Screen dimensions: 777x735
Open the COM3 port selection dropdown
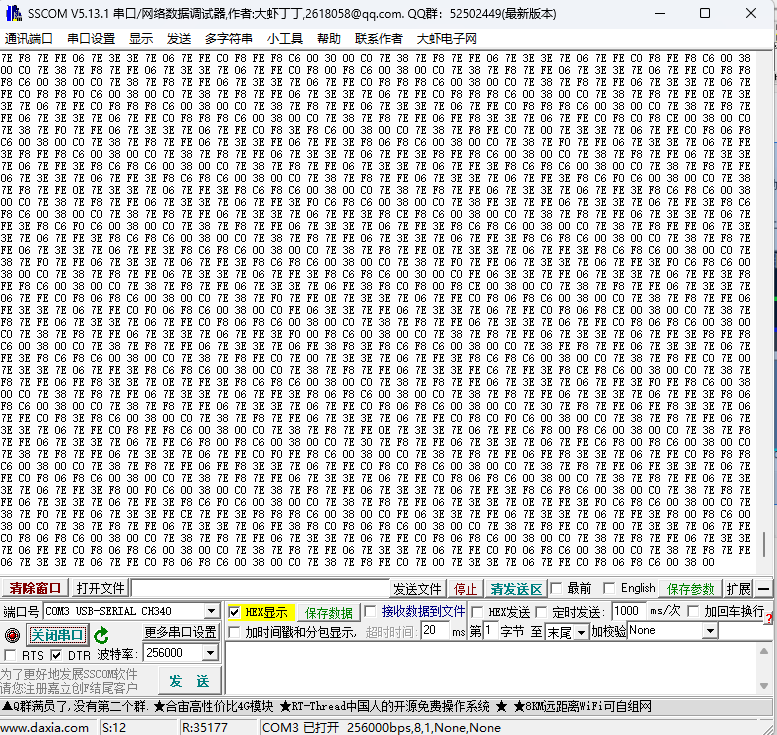[211, 611]
